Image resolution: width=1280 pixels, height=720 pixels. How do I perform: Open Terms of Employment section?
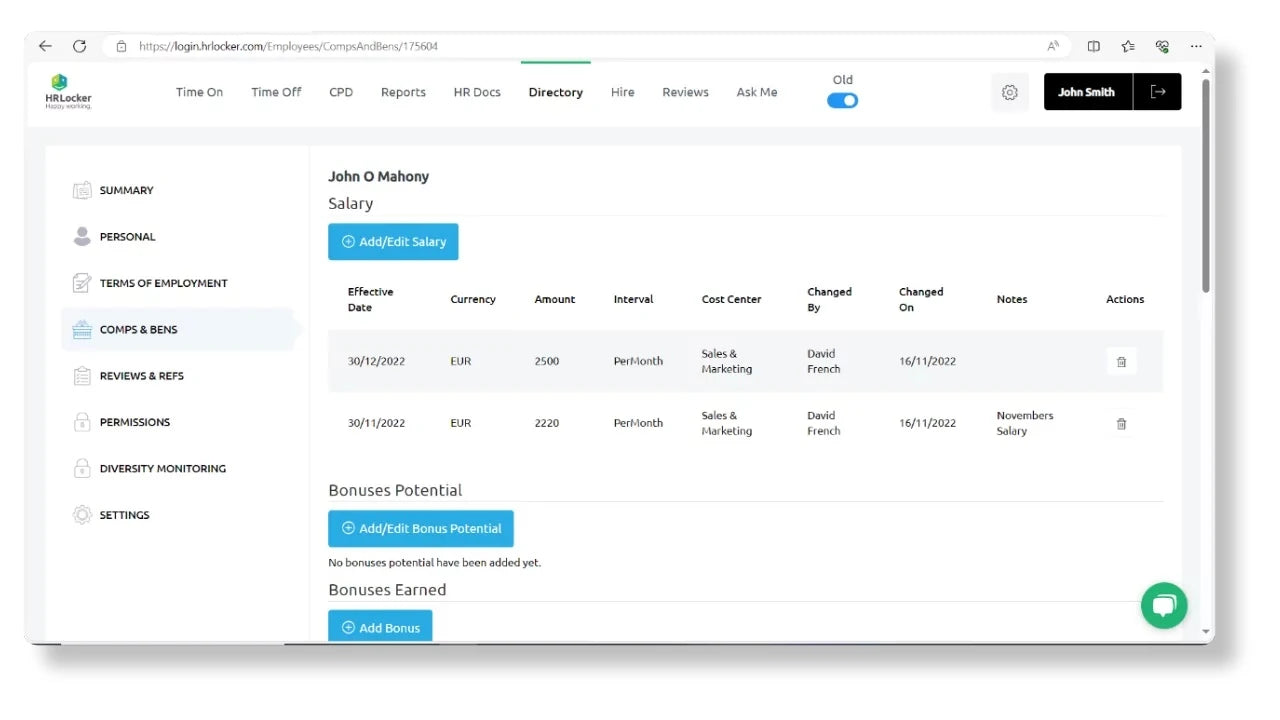tap(163, 283)
